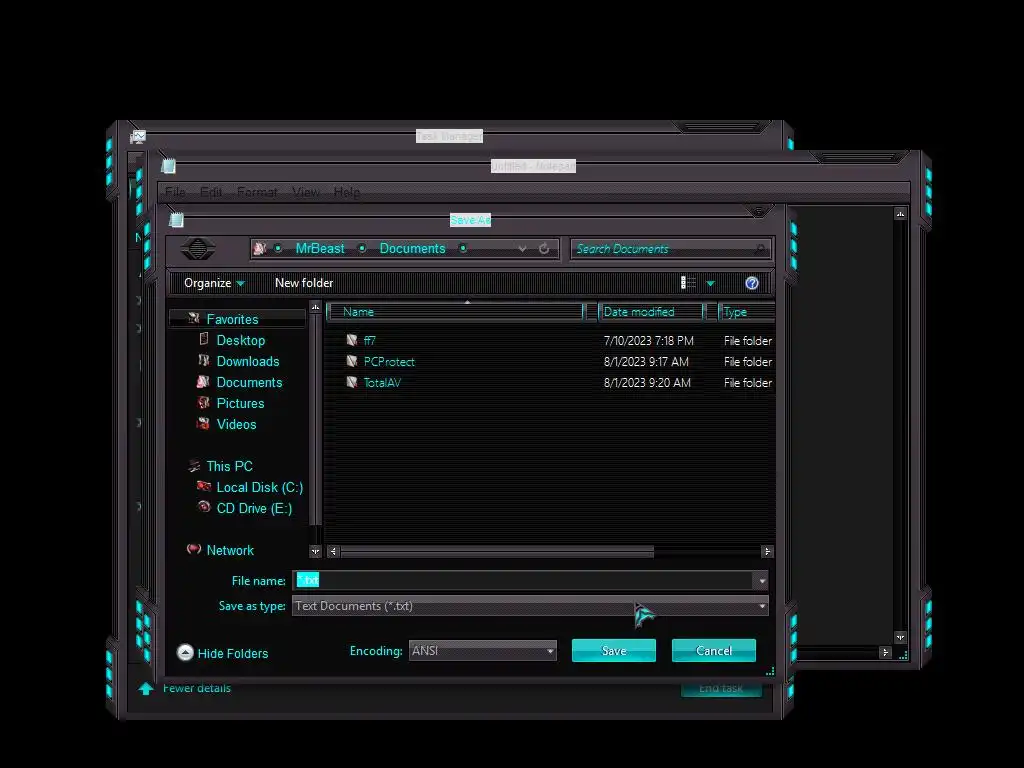Click the Notepad window title icon

pyautogui.click(x=168, y=166)
